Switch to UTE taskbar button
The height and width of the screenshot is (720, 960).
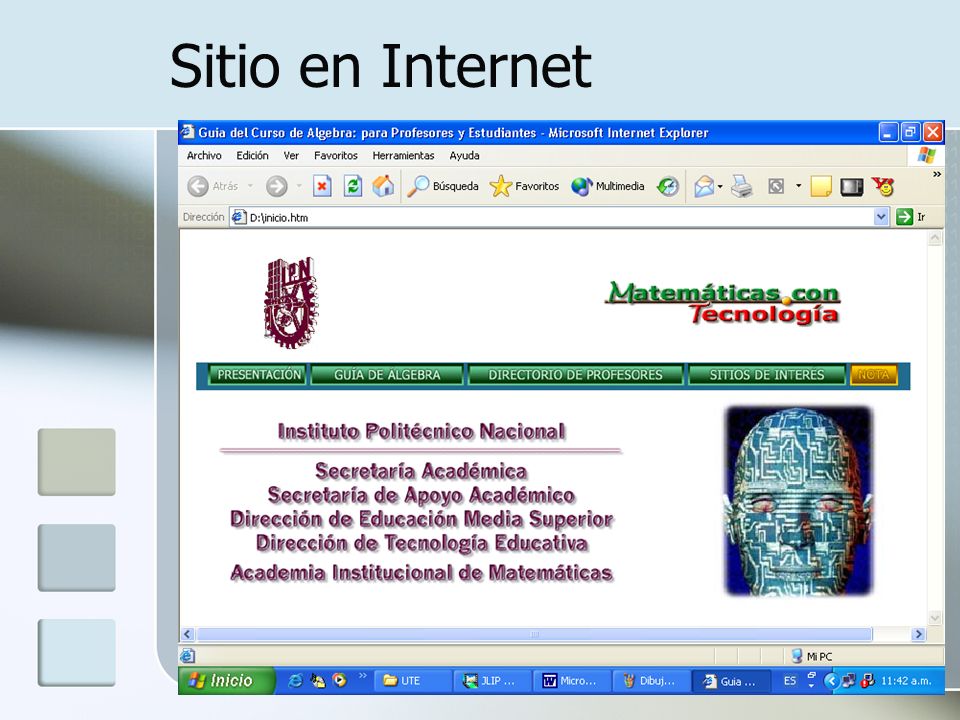[413, 680]
